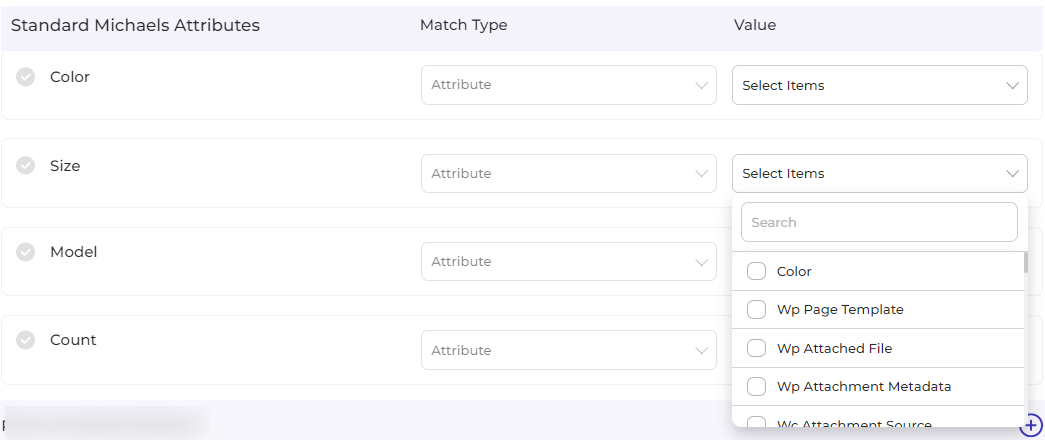Click the Standard Michaels Attributes header
The width and height of the screenshot is (1045, 440).
click(135, 25)
